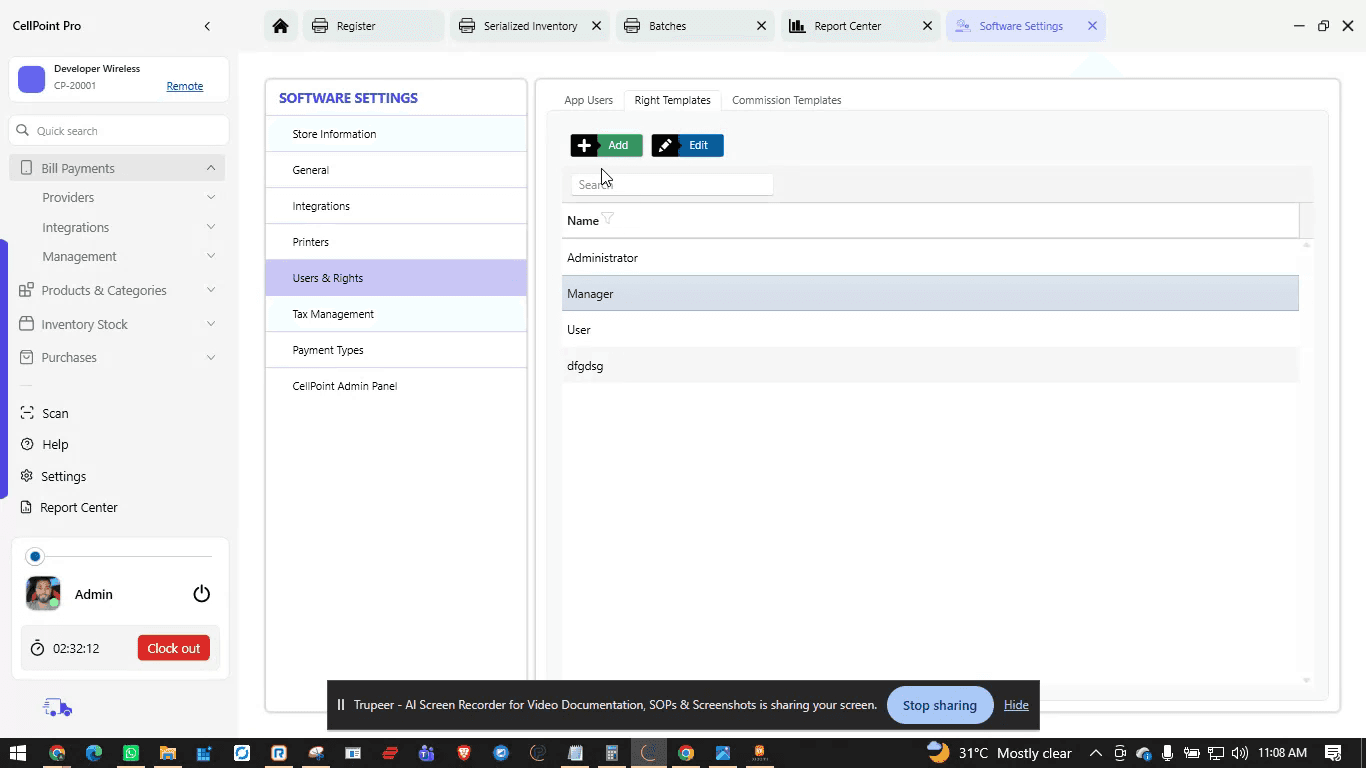Close the Report Center tab

pyautogui.click(x=927, y=26)
